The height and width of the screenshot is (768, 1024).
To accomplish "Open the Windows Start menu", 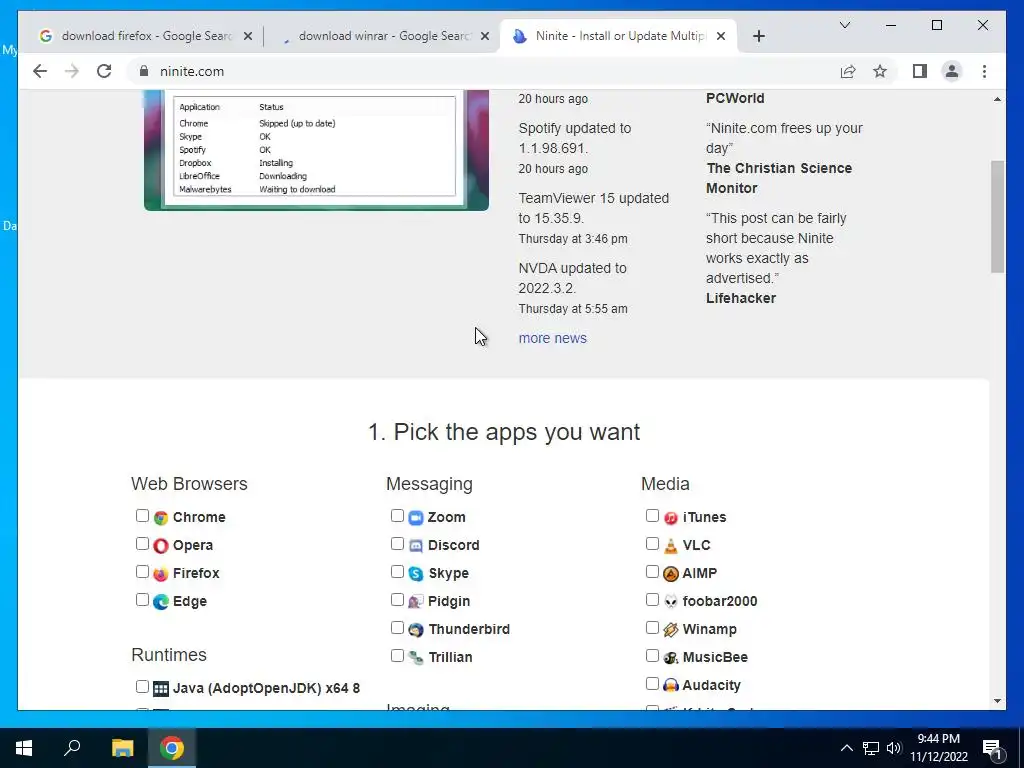I will pyautogui.click(x=24, y=748).
